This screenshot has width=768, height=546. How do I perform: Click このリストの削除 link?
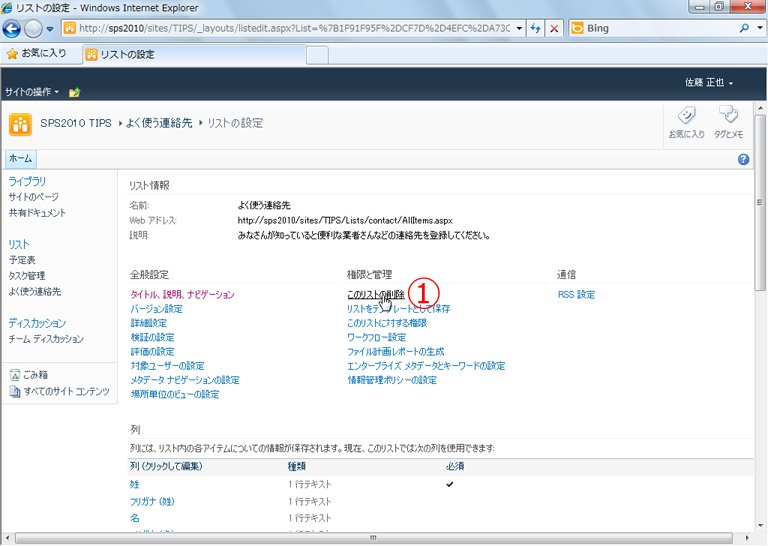(x=376, y=294)
